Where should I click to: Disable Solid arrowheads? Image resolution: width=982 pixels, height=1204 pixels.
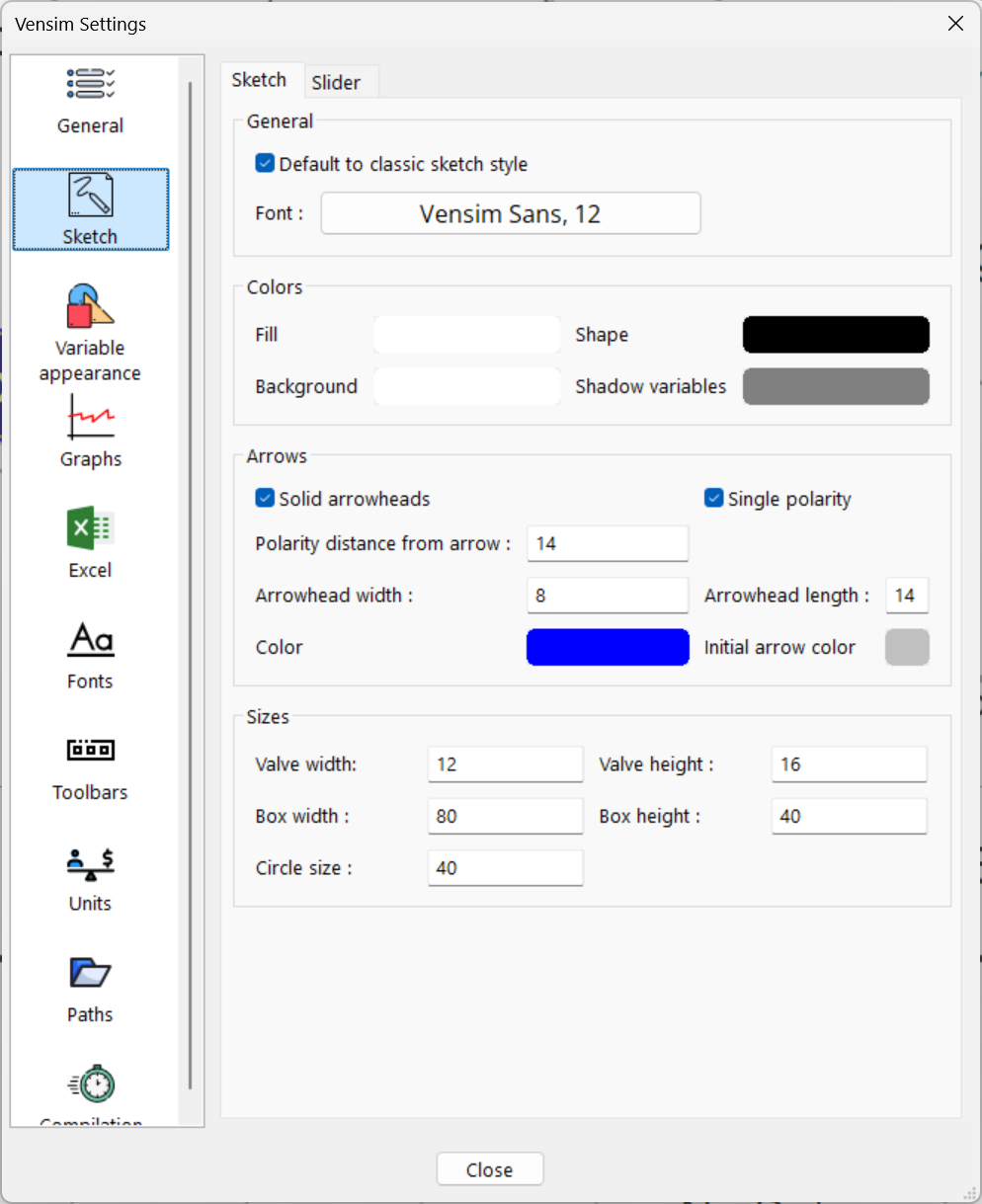tap(264, 499)
